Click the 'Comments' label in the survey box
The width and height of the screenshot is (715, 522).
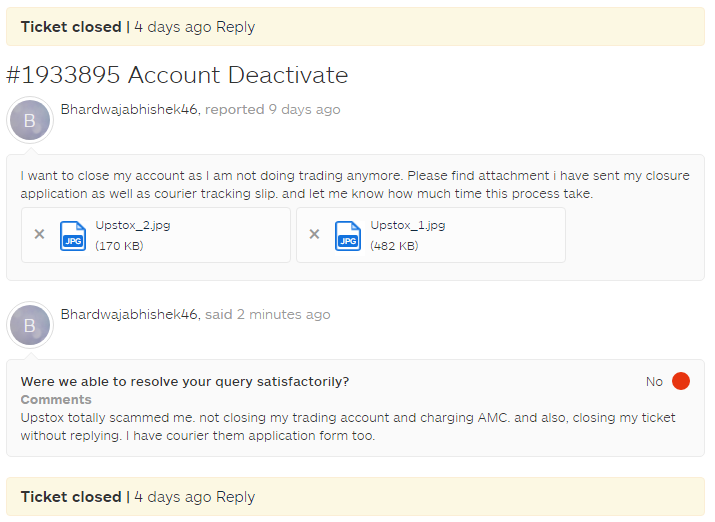pos(56,400)
